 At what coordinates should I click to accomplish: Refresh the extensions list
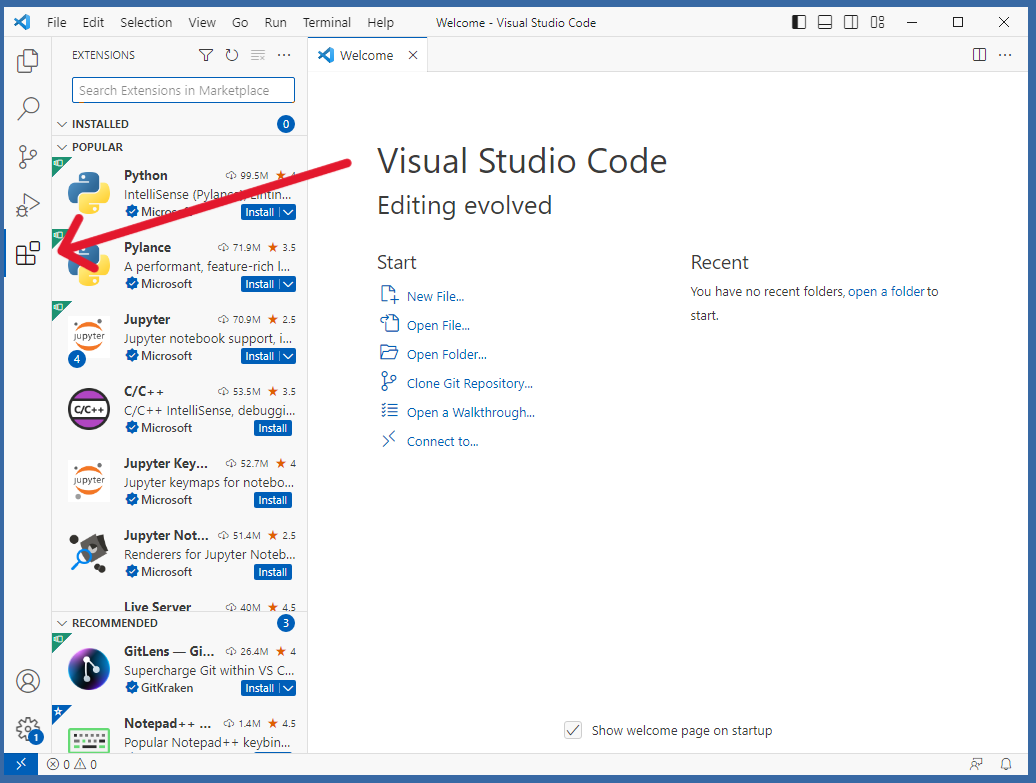coord(232,56)
